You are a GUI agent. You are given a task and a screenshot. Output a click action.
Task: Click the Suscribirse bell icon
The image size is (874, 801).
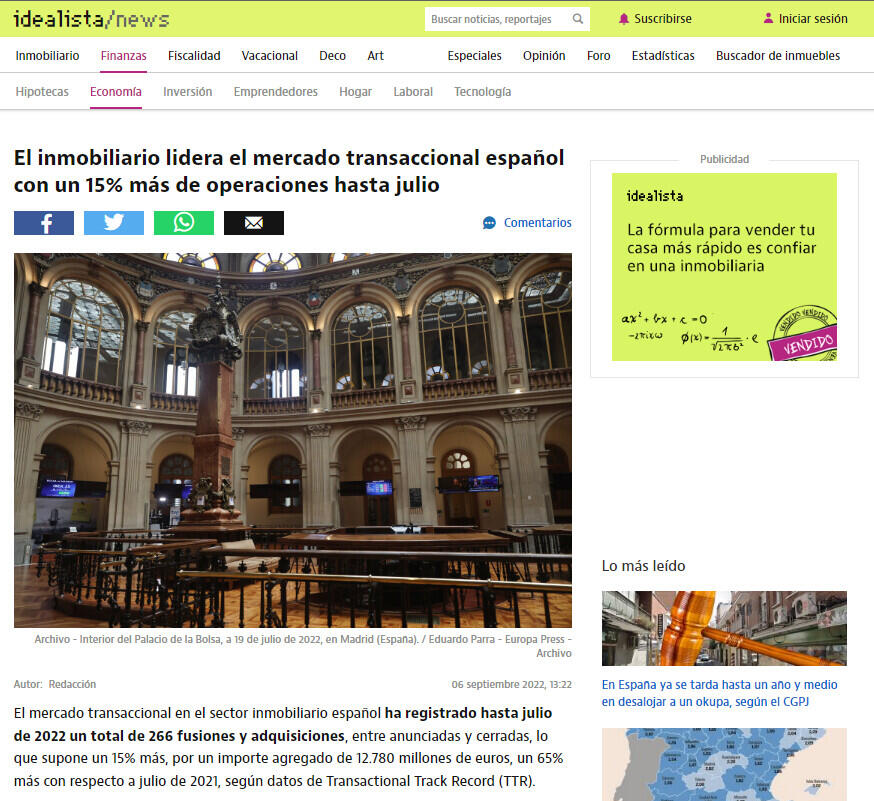click(624, 19)
